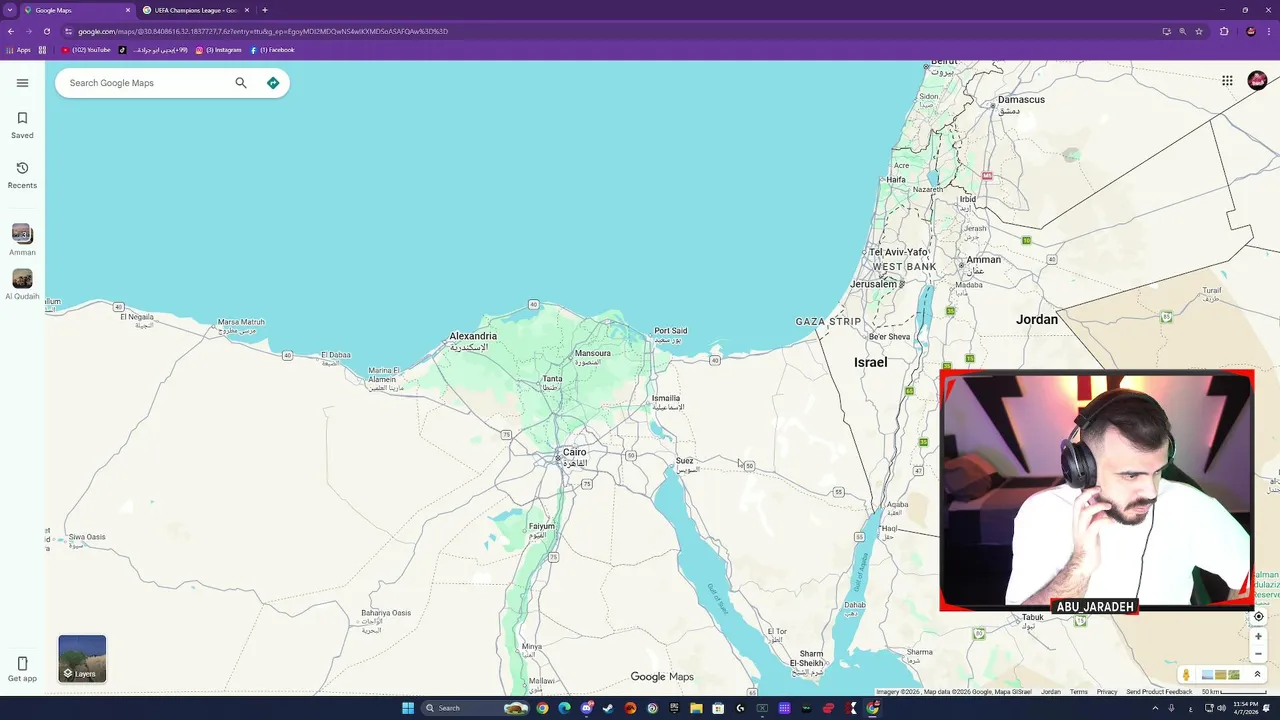Image resolution: width=1280 pixels, height=720 pixels.
Task: Focus the Search Google Maps field
Action: click(148, 83)
